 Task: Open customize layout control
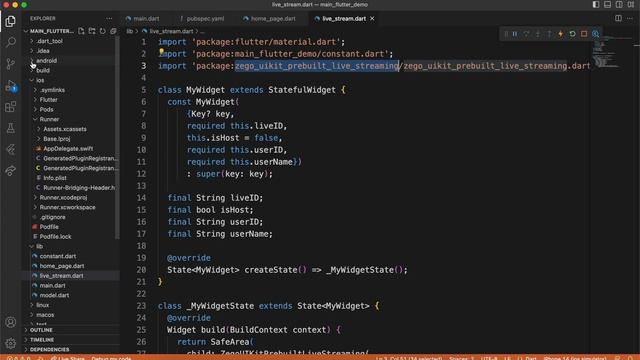point(631,4)
